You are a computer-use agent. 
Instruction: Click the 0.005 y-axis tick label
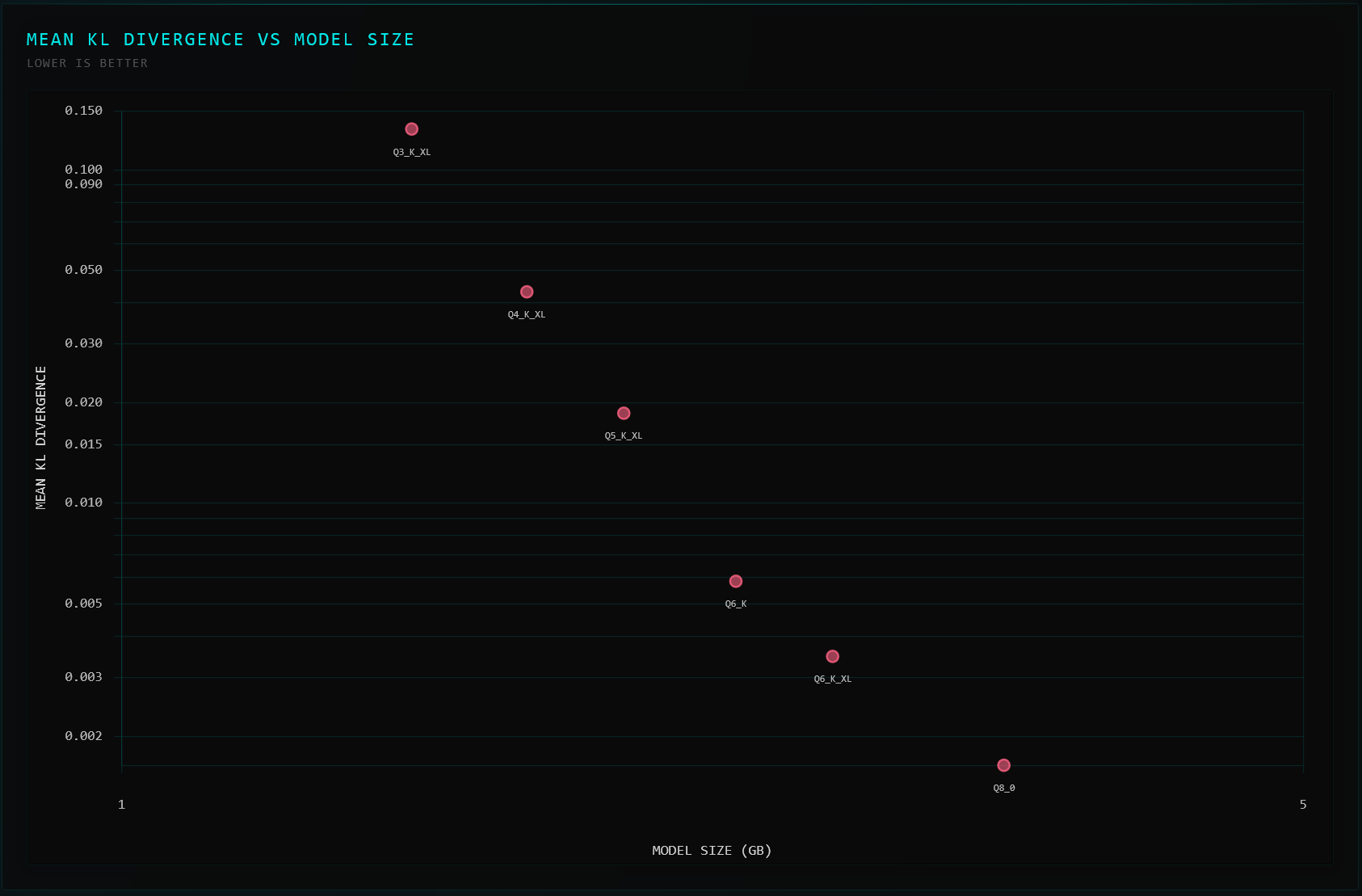pos(84,604)
